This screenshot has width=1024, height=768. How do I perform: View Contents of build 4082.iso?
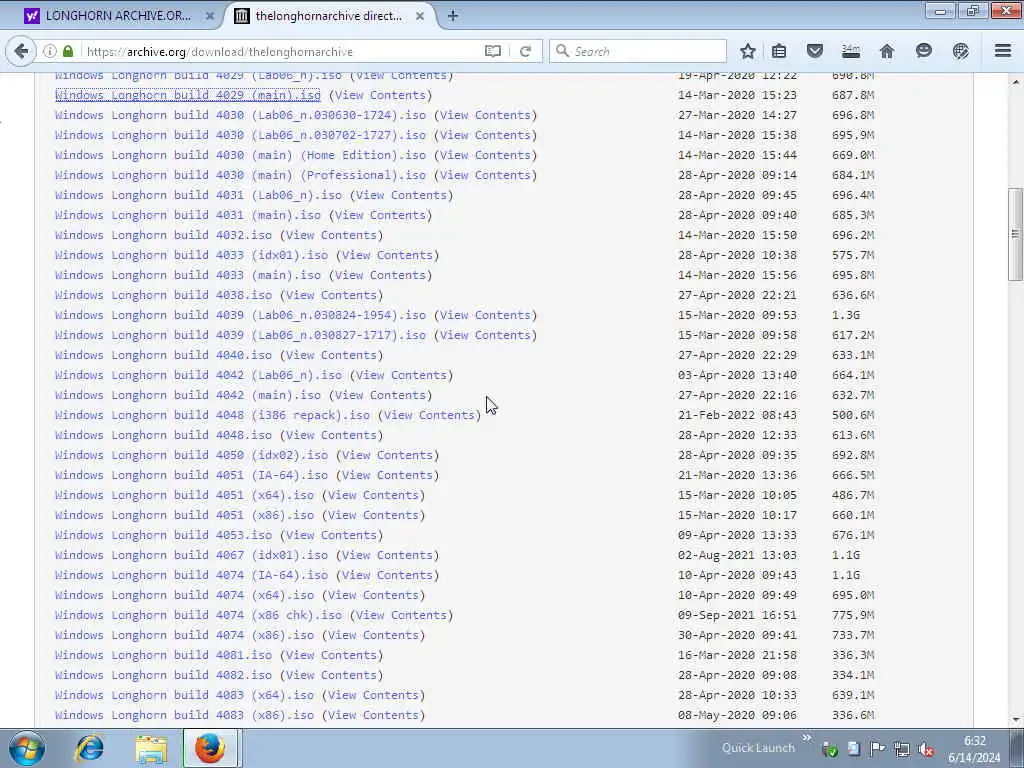point(331,675)
